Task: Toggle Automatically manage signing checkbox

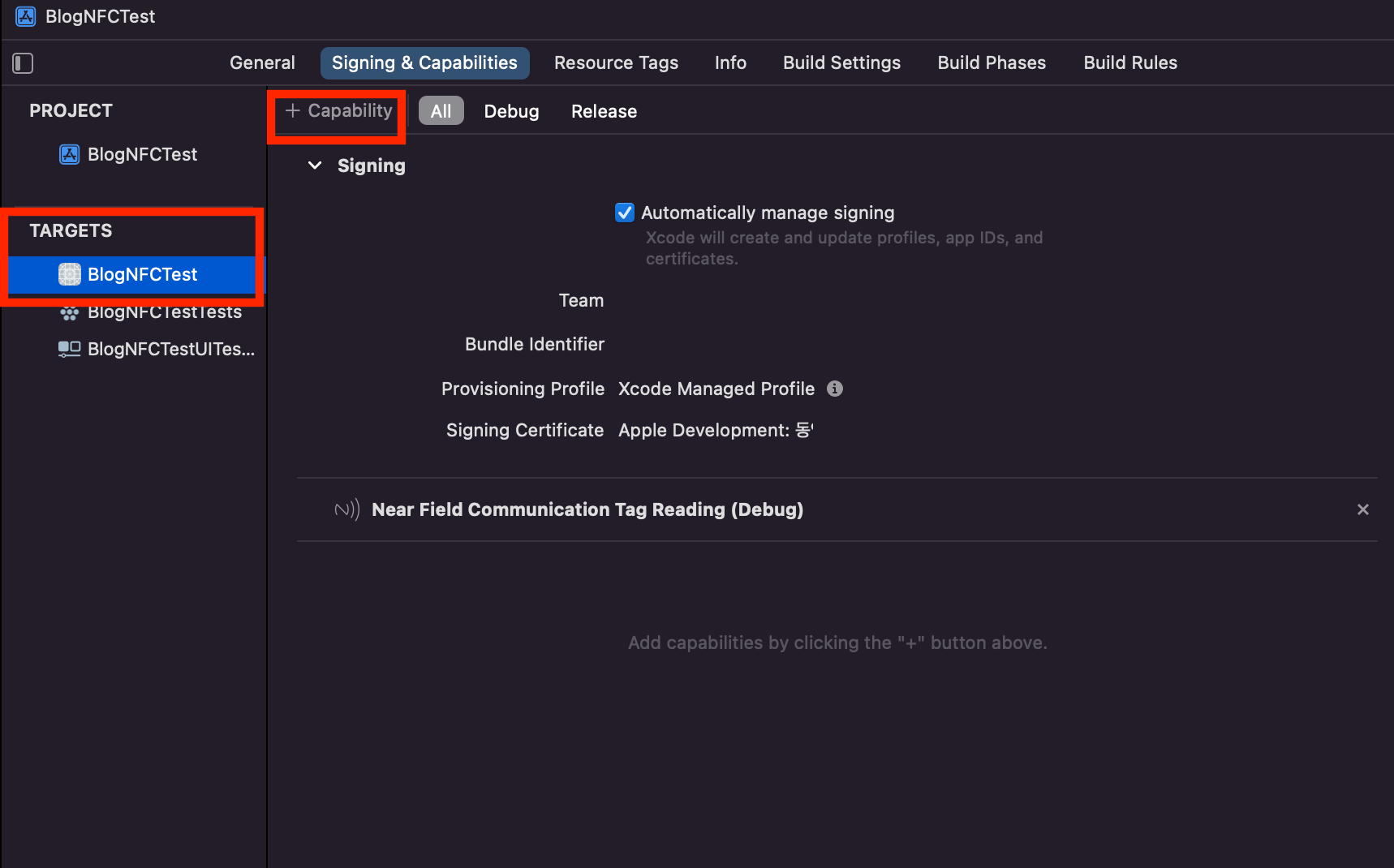Action: tap(625, 213)
